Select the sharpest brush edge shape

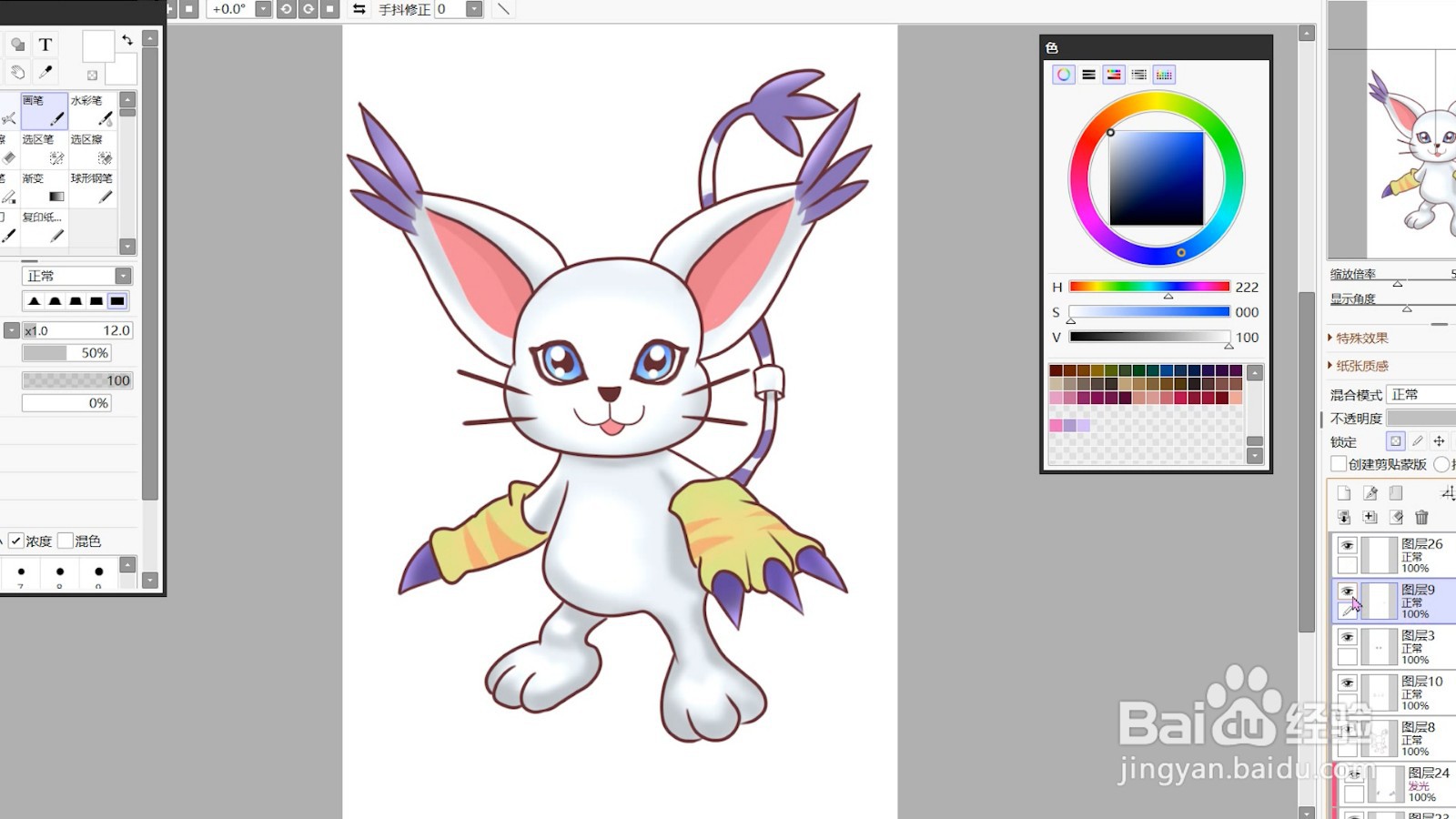[x=35, y=301]
